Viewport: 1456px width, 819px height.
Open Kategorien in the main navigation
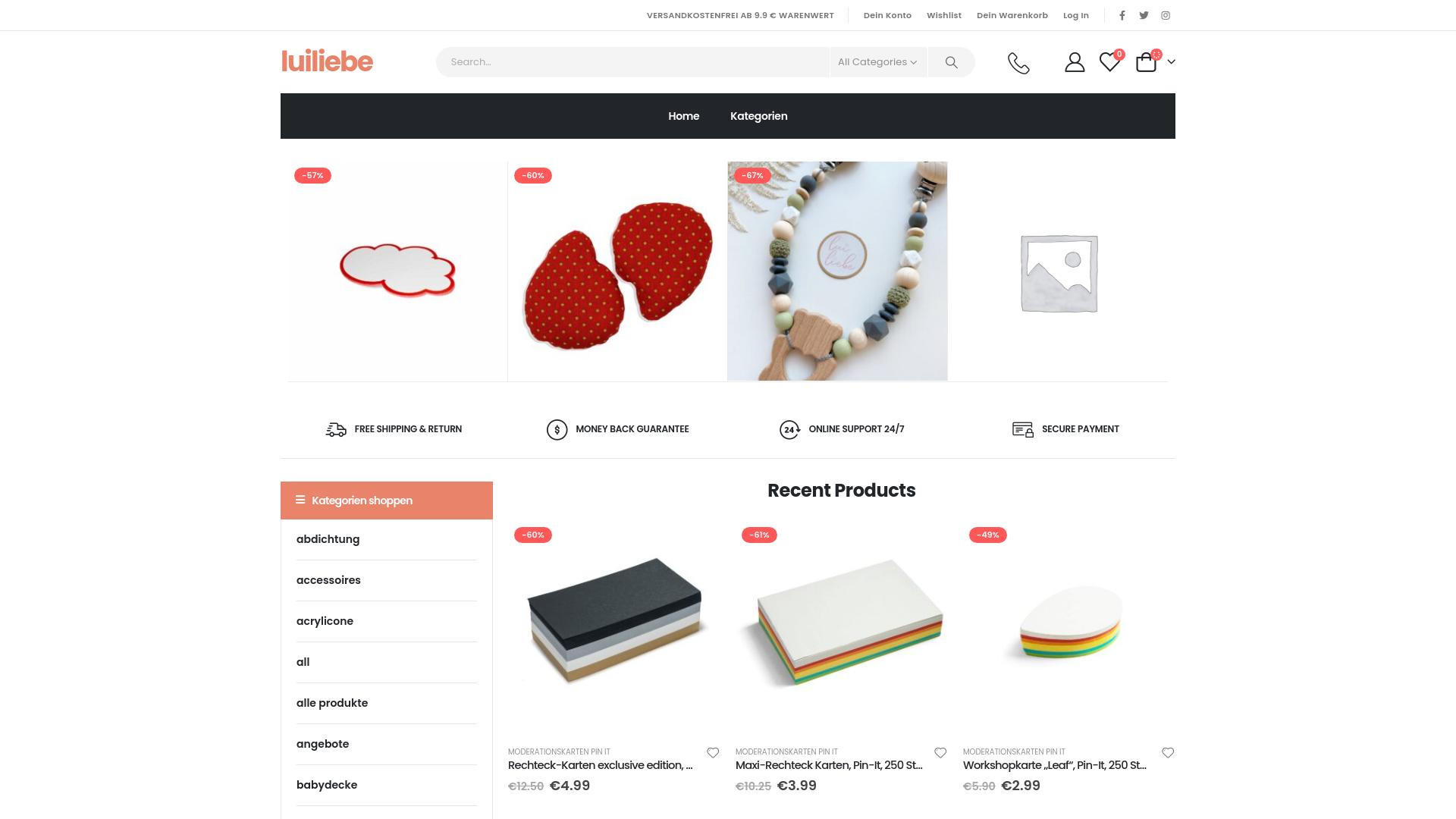click(x=758, y=116)
